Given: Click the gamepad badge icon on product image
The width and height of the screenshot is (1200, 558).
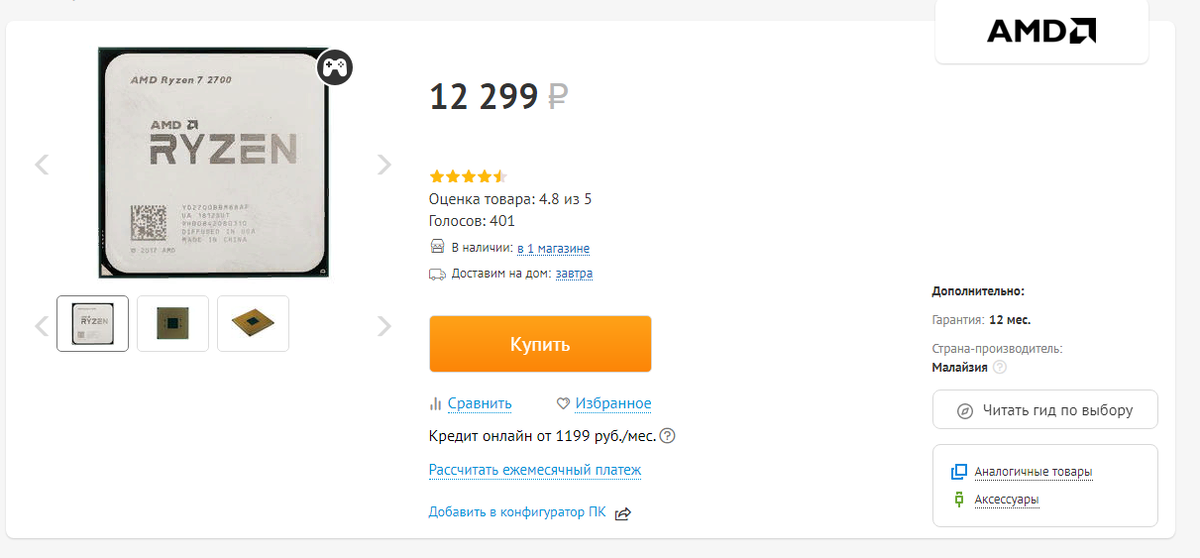Looking at the screenshot, I should tap(335, 68).
